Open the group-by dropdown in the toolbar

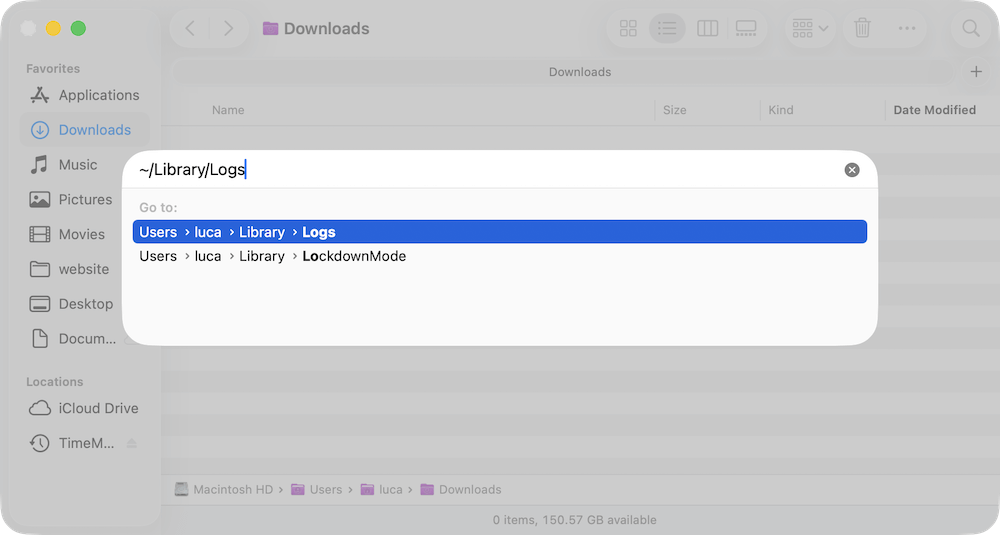coord(809,28)
